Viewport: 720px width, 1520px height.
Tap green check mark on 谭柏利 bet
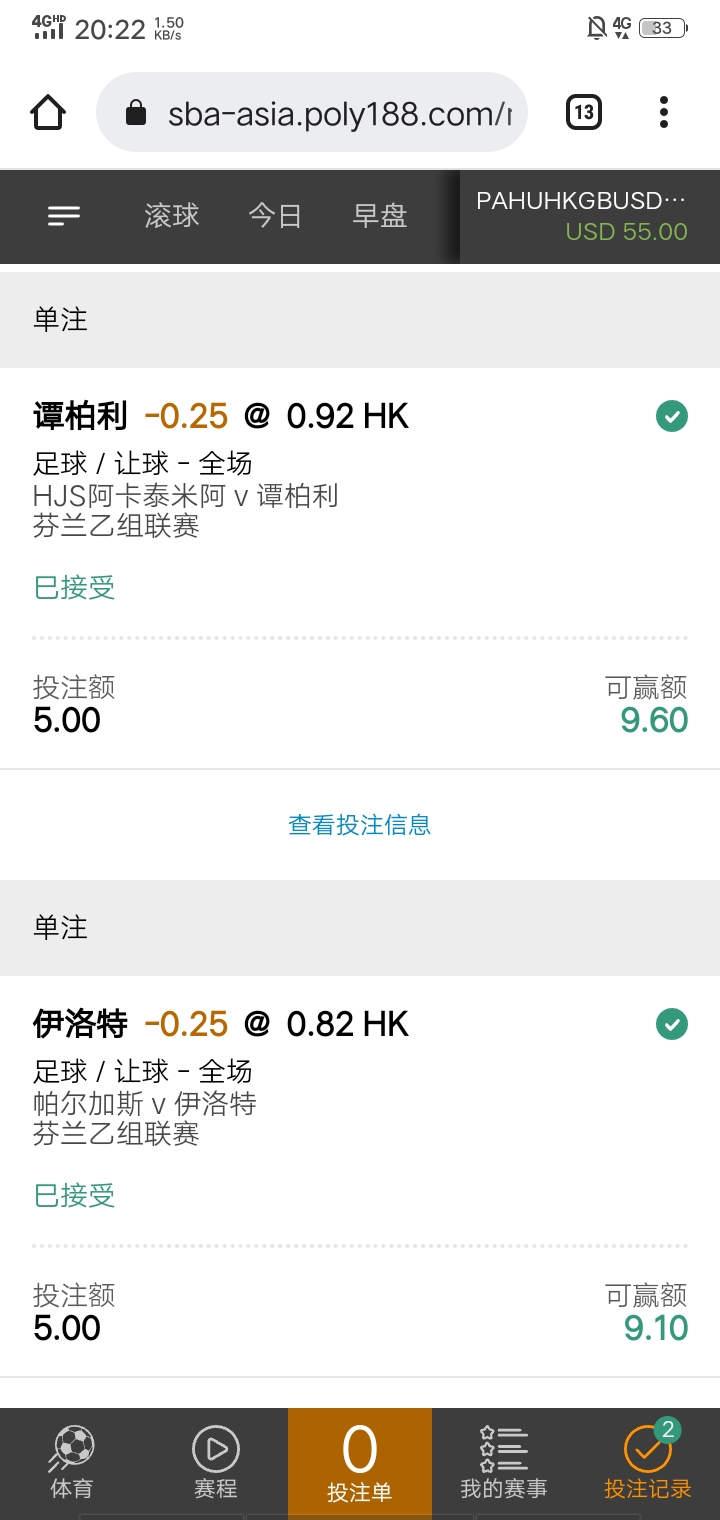[x=672, y=416]
